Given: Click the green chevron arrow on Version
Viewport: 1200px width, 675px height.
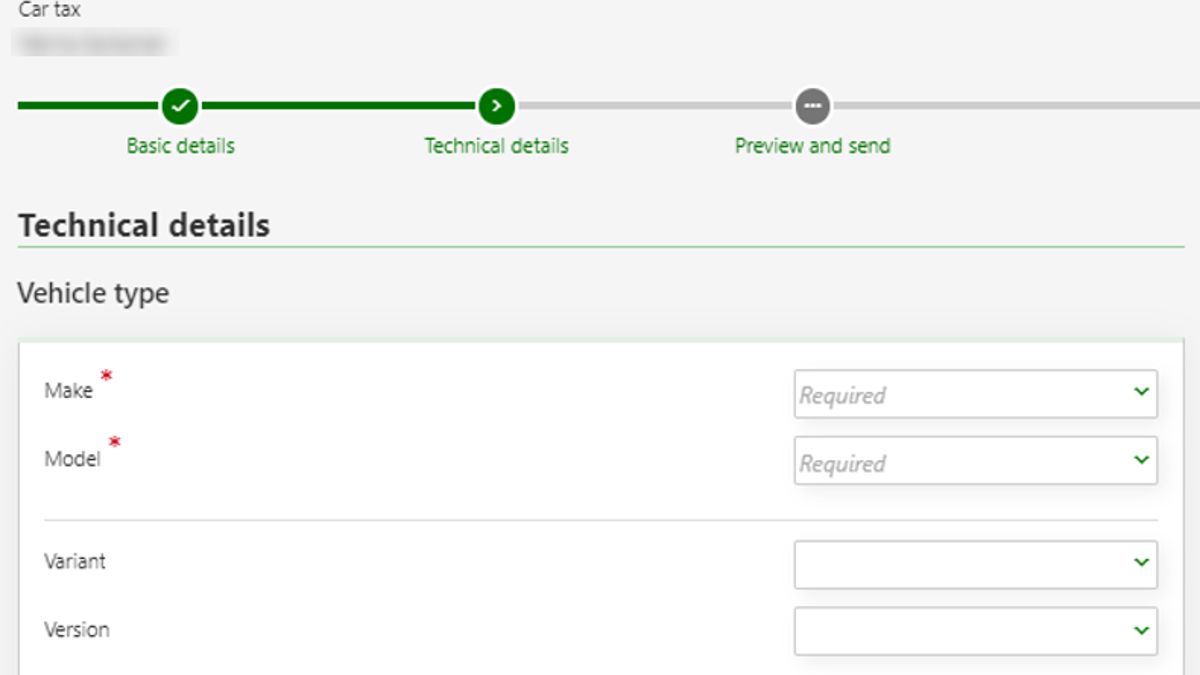Looking at the screenshot, I should [1141, 631].
